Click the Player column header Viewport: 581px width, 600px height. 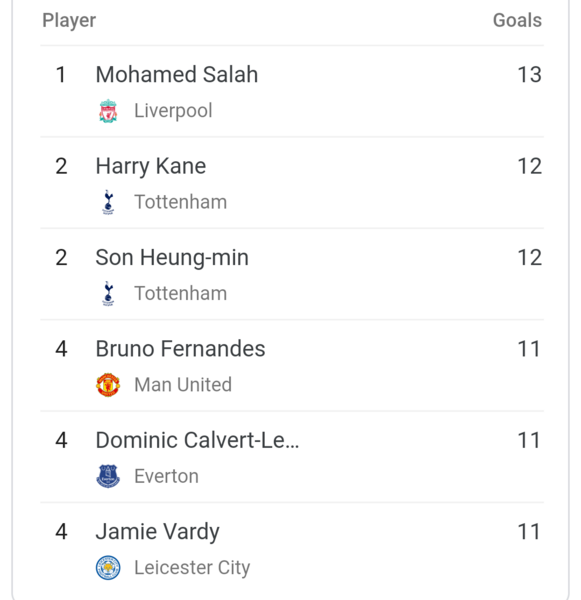click(x=69, y=20)
